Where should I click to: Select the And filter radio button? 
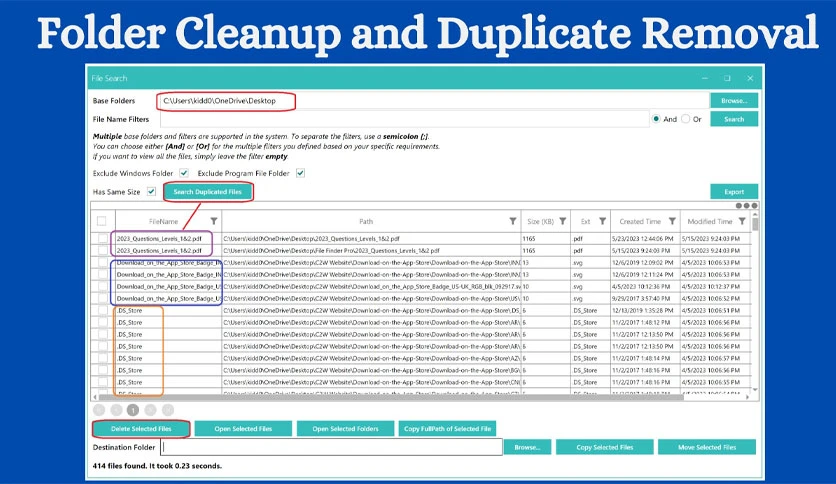(x=656, y=119)
